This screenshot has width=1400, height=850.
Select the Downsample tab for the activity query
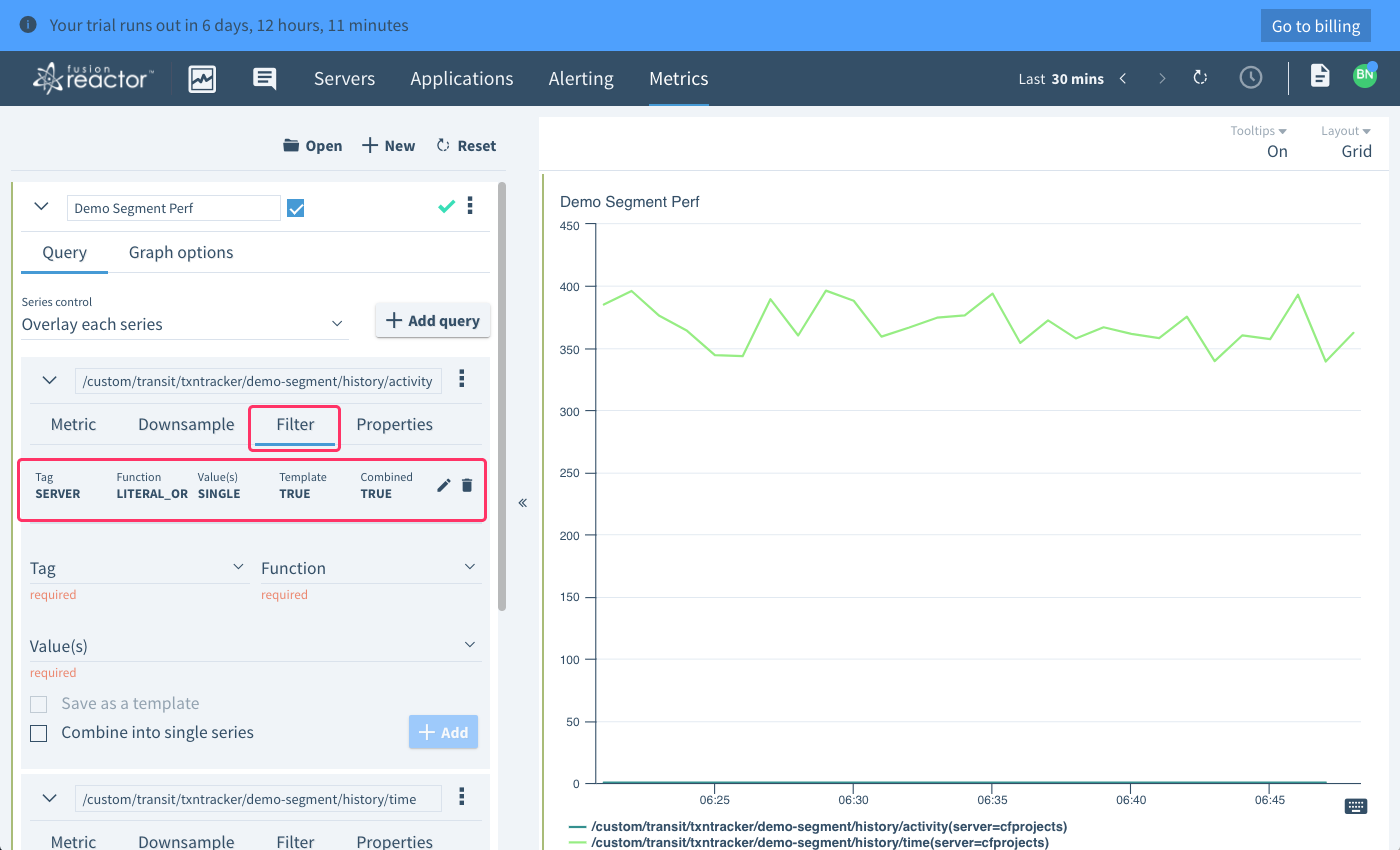pyautogui.click(x=186, y=425)
